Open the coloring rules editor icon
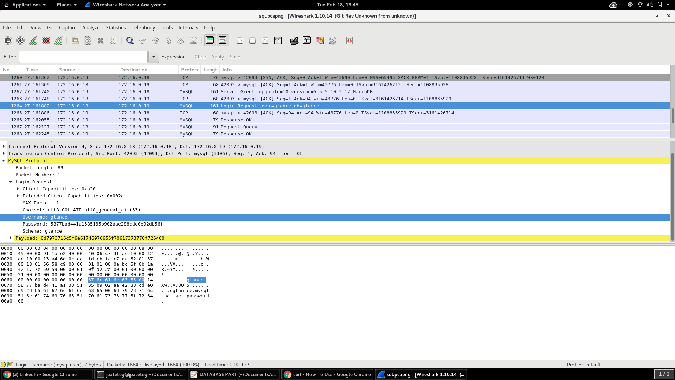Screen dimensions: 675x380 pos(320,40)
